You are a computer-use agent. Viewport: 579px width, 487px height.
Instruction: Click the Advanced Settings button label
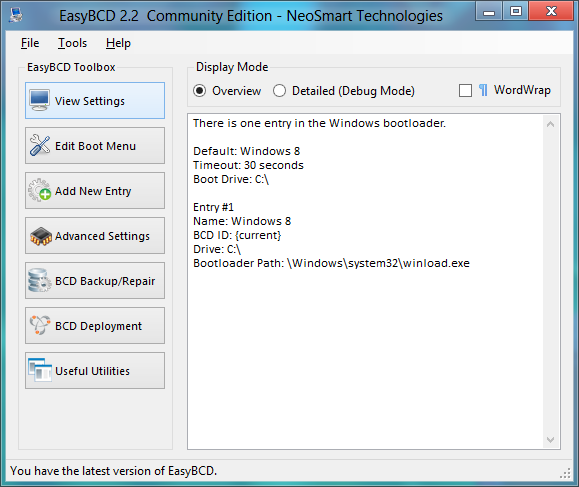[102, 236]
